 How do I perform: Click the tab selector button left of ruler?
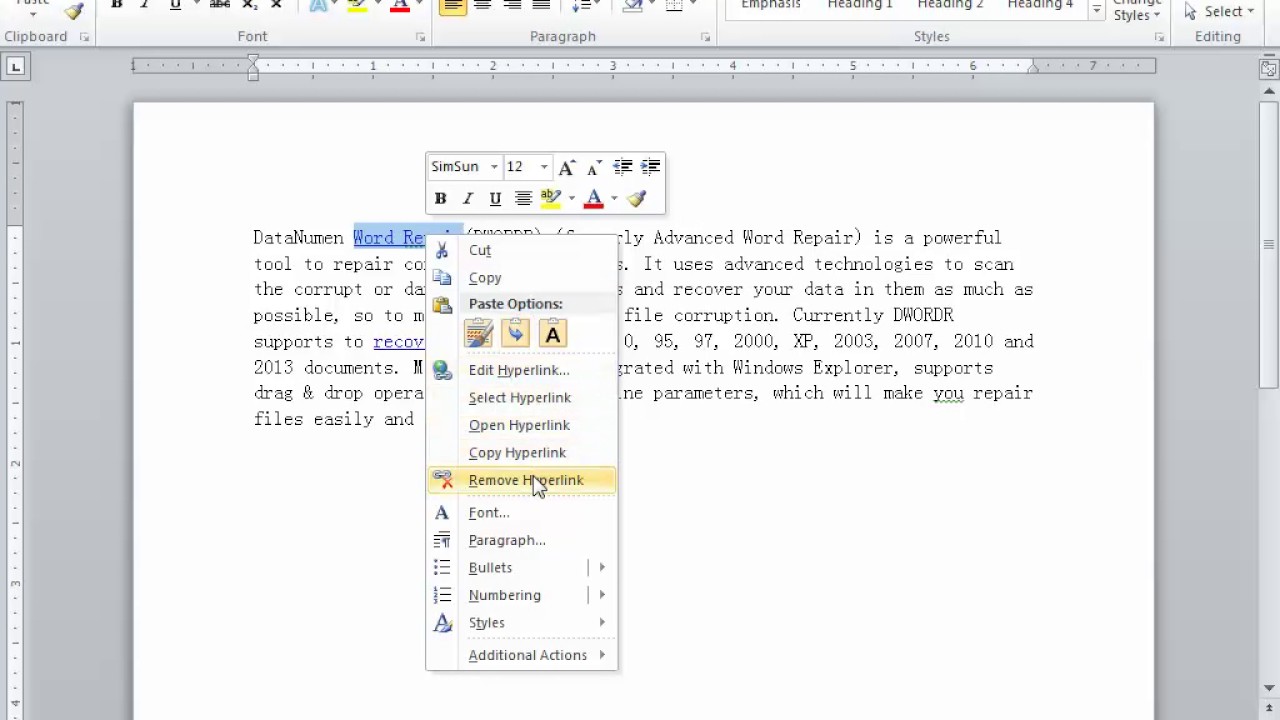point(16,67)
